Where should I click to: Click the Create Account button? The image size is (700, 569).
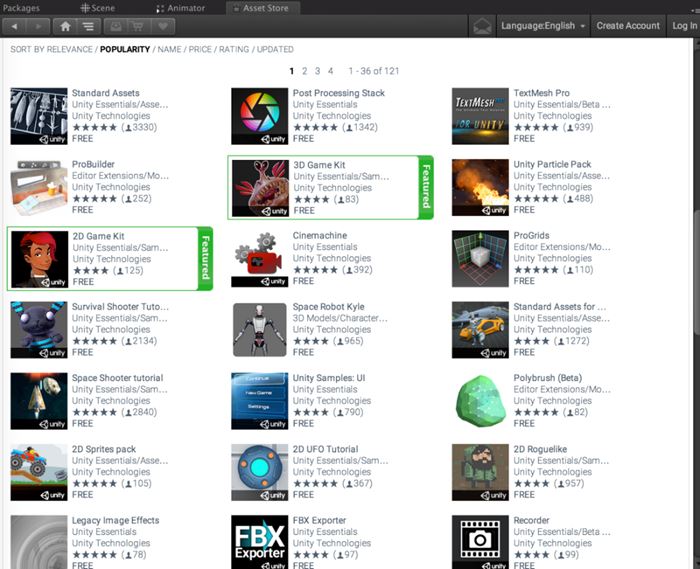[x=628, y=26]
